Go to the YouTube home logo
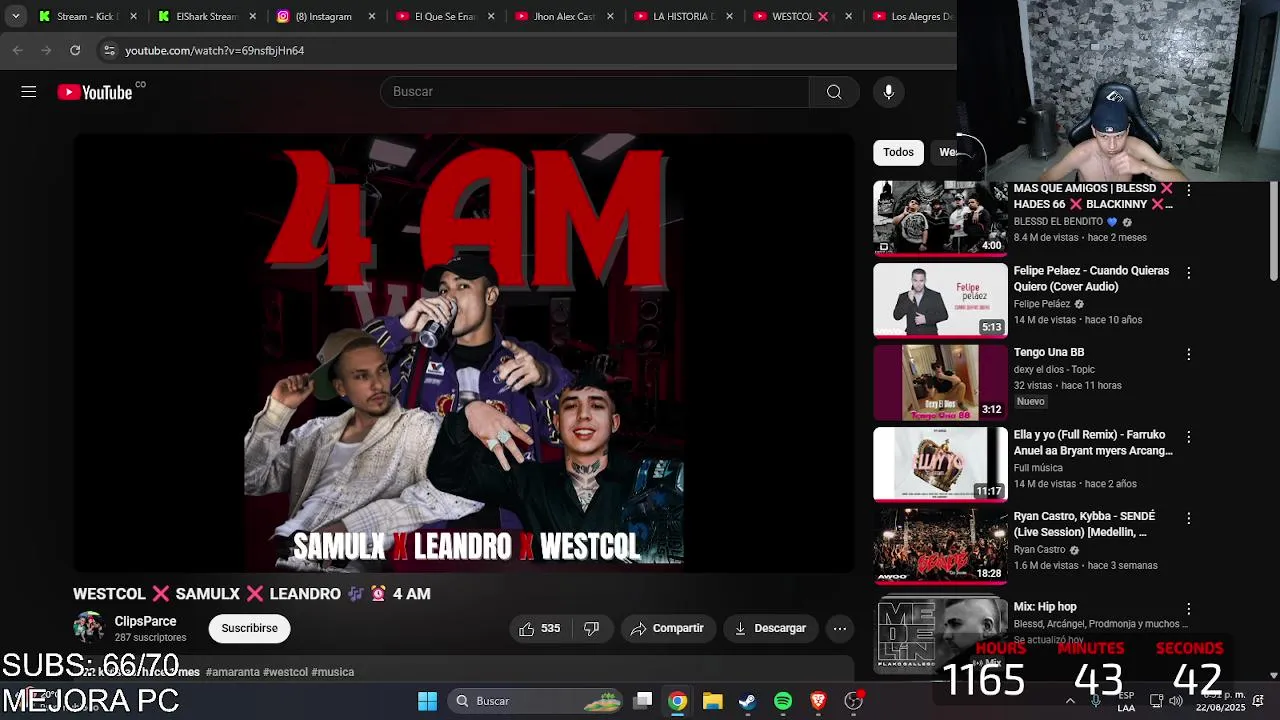This screenshot has height=720, width=1280. click(95, 92)
